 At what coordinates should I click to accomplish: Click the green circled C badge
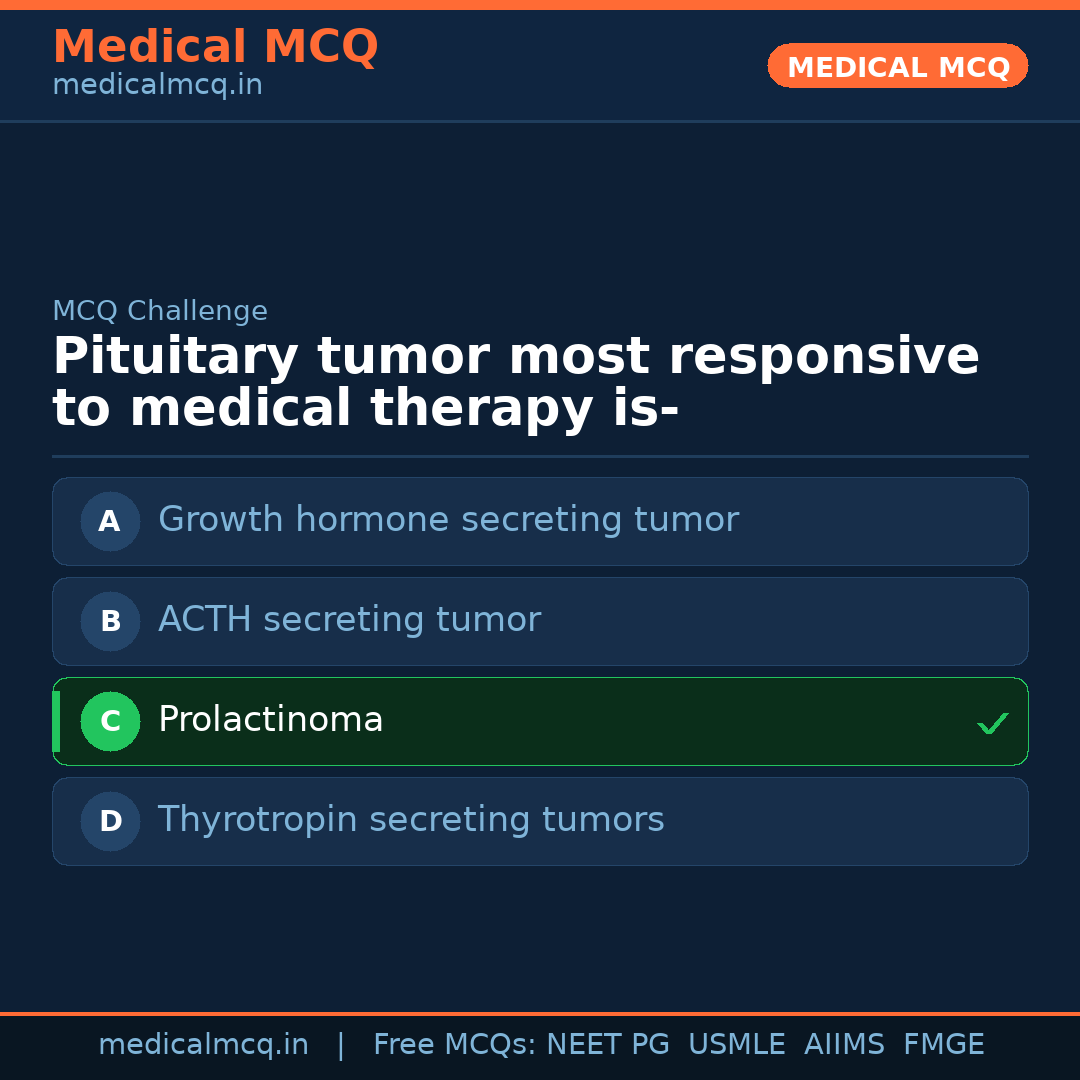coord(110,721)
